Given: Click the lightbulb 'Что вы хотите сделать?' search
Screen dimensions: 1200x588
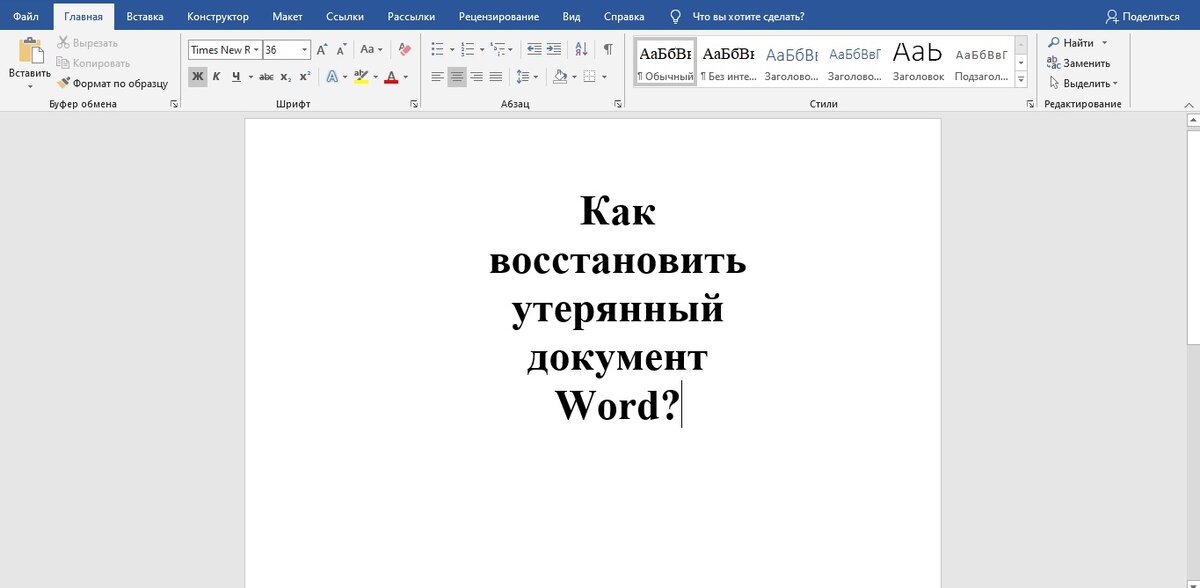Looking at the screenshot, I should (737, 16).
